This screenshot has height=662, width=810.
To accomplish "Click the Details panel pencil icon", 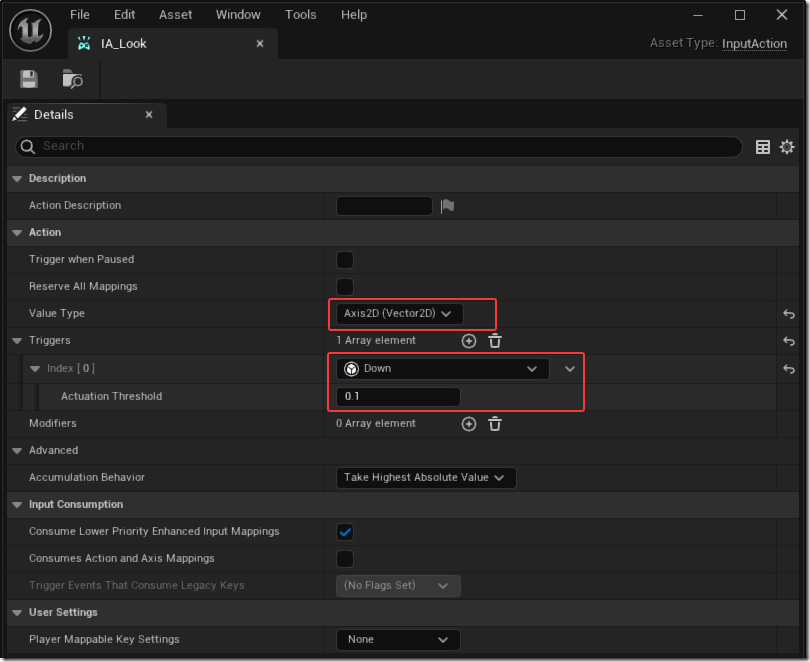I will tap(20, 114).
